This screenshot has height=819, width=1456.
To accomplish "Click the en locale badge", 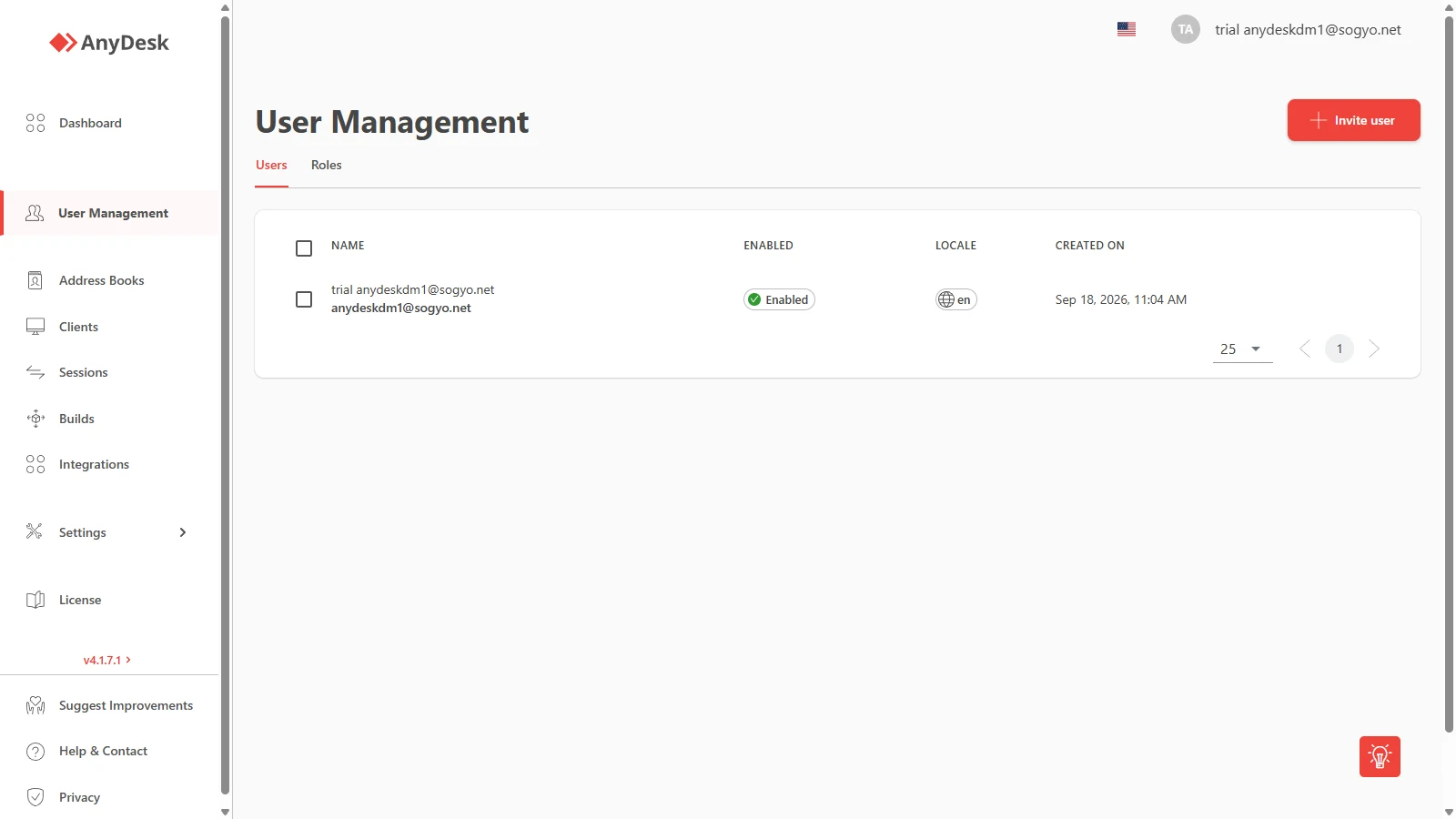I will click(956, 299).
